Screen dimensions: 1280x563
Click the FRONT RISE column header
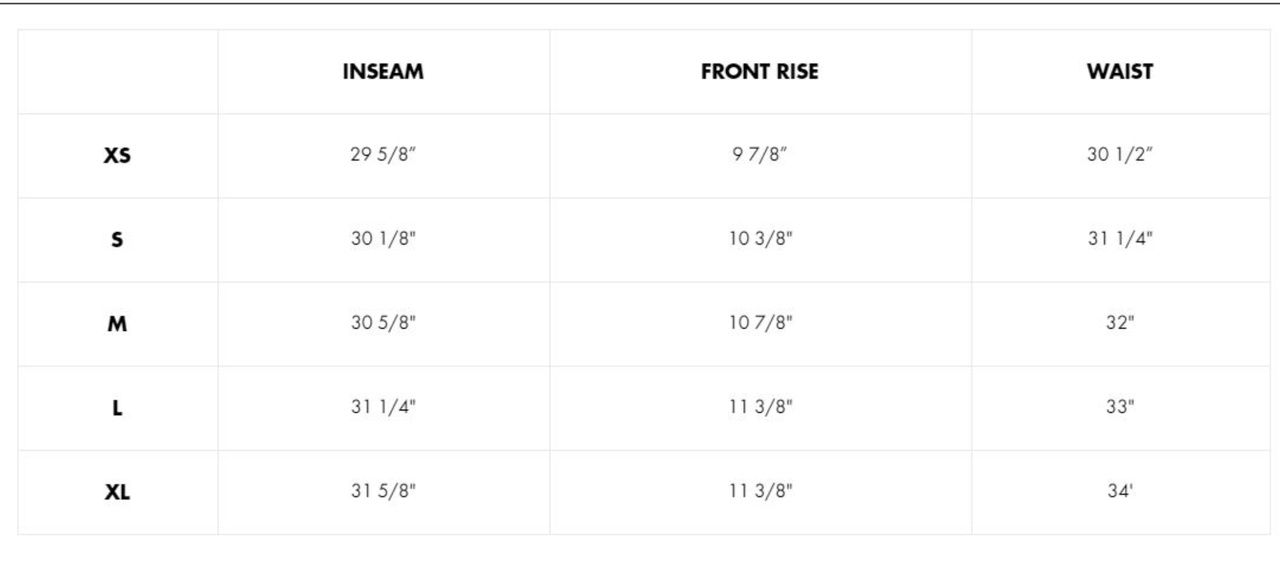(759, 72)
